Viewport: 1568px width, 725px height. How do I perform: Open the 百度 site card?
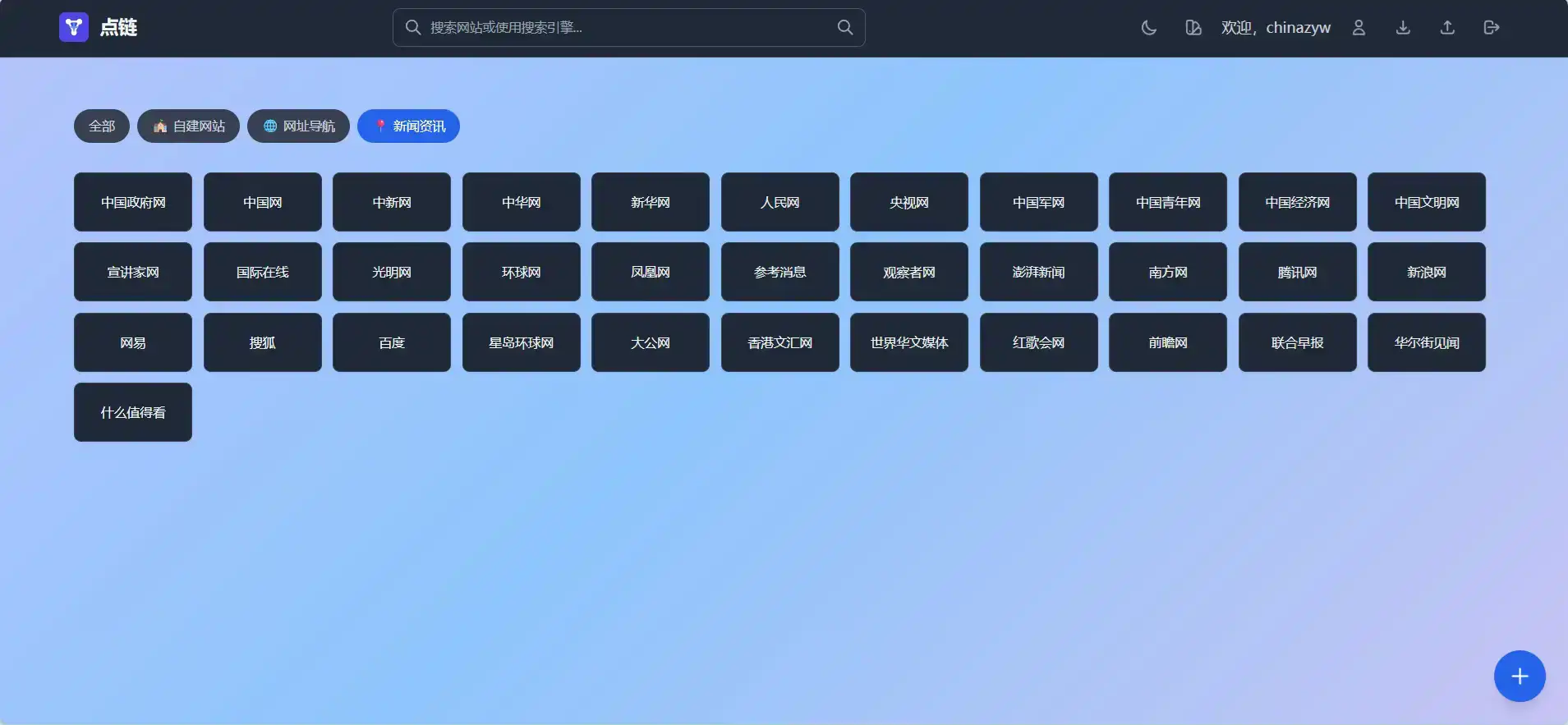pos(392,342)
